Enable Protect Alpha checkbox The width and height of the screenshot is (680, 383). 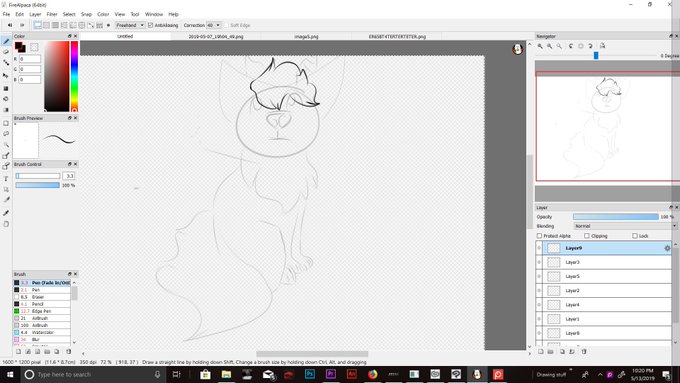coord(539,236)
